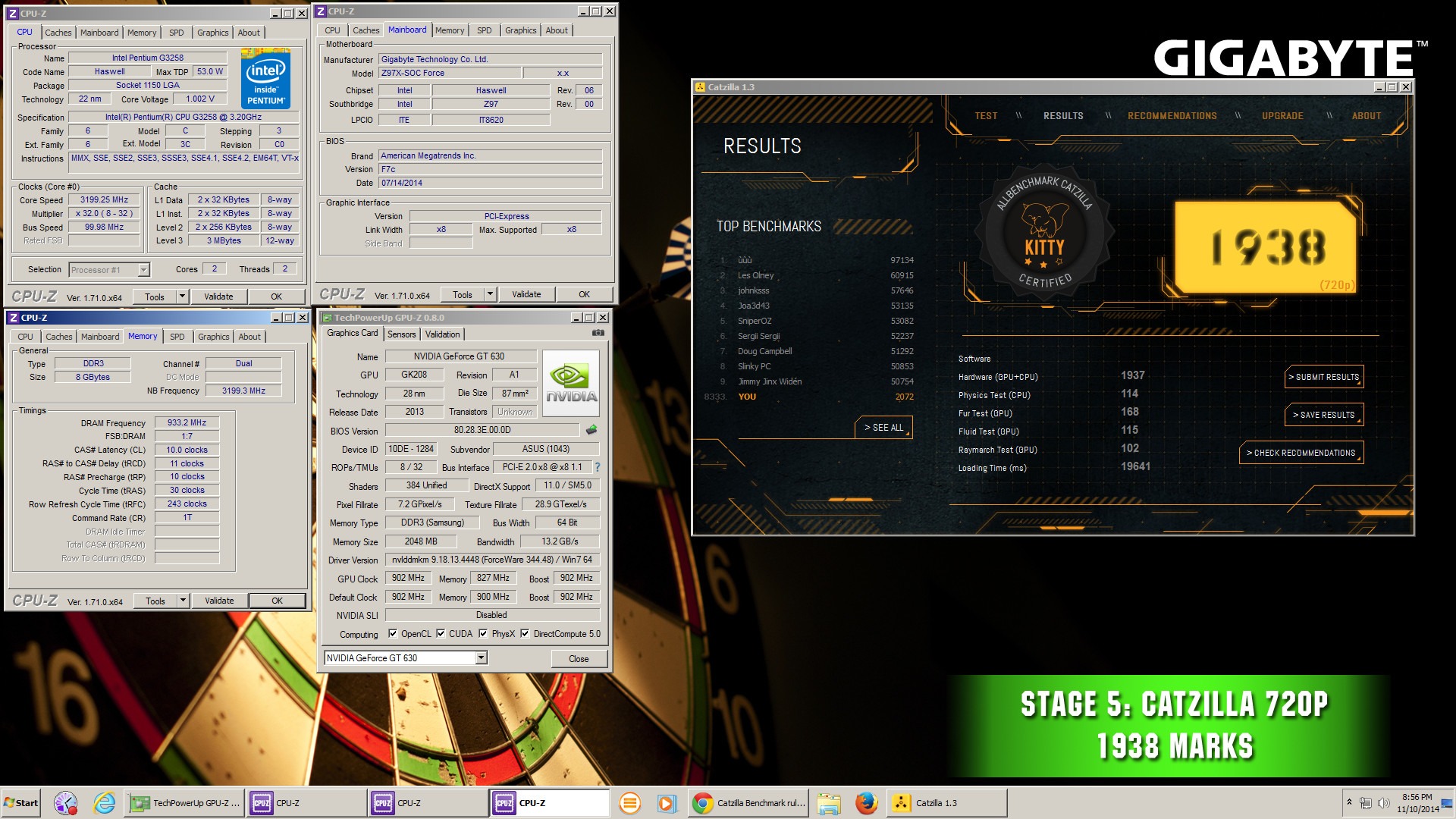Switch to TechPowerUp GPU-Z taskbar item
This screenshot has width=1456, height=819.
coord(185,803)
